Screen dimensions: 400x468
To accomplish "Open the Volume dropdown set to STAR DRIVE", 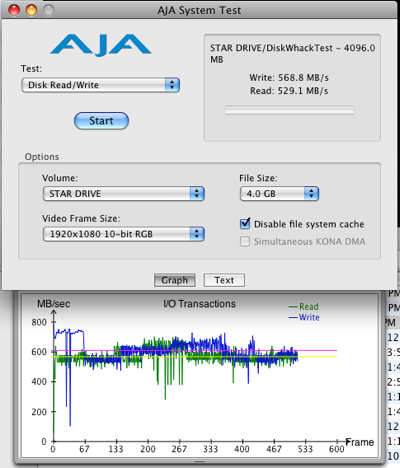I will coord(124,194).
